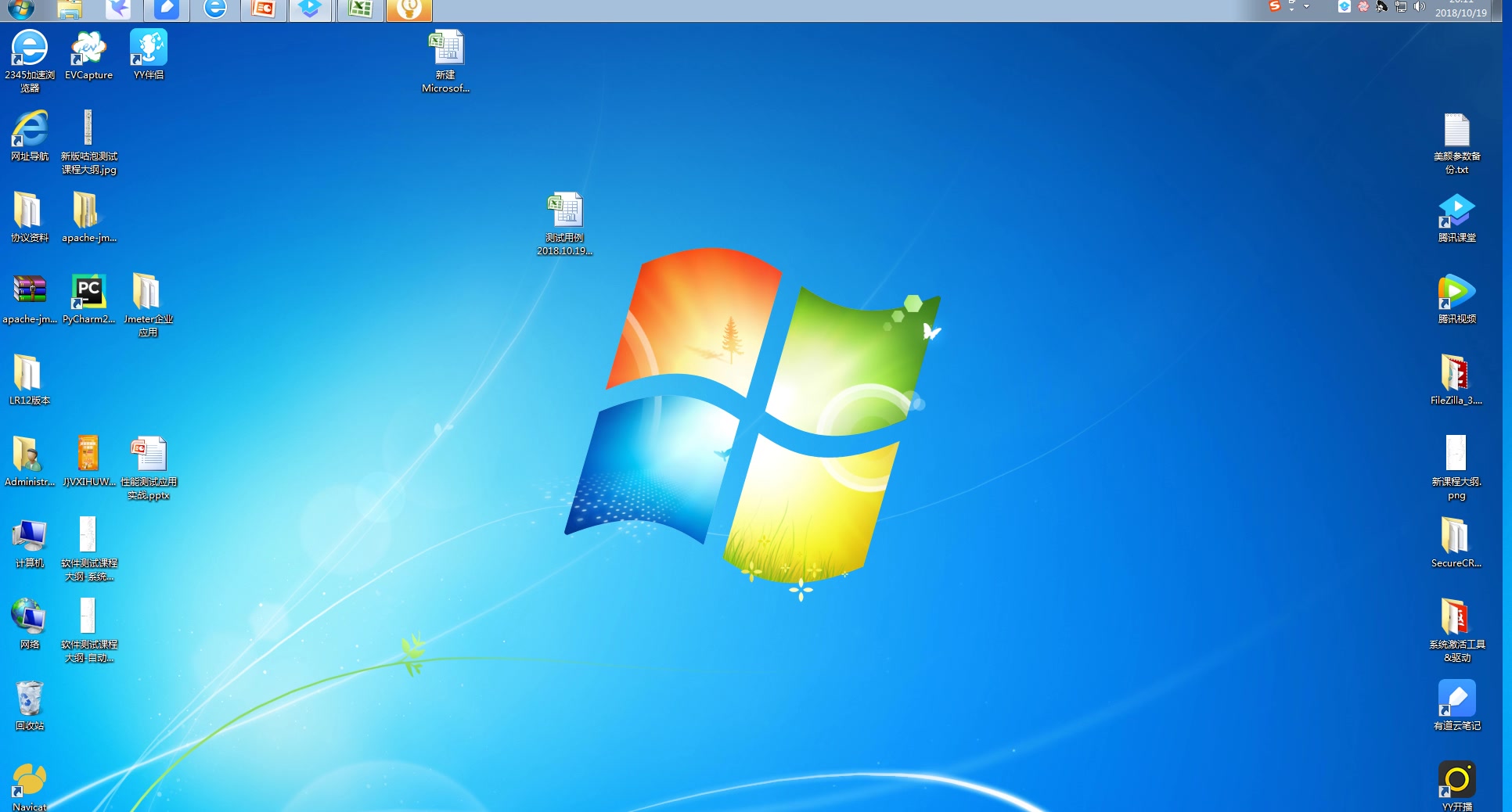Select the 系统激活工具&驱动 folder
The width and height of the screenshot is (1512, 812).
[x=1456, y=631]
